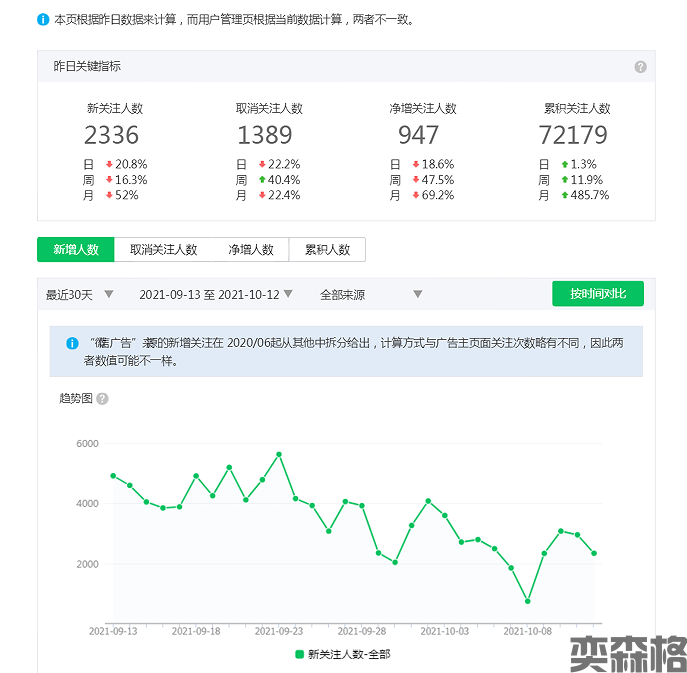Select the 新增人数 tab
The height and width of the screenshot is (673, 687).
[x=76, y=250]
